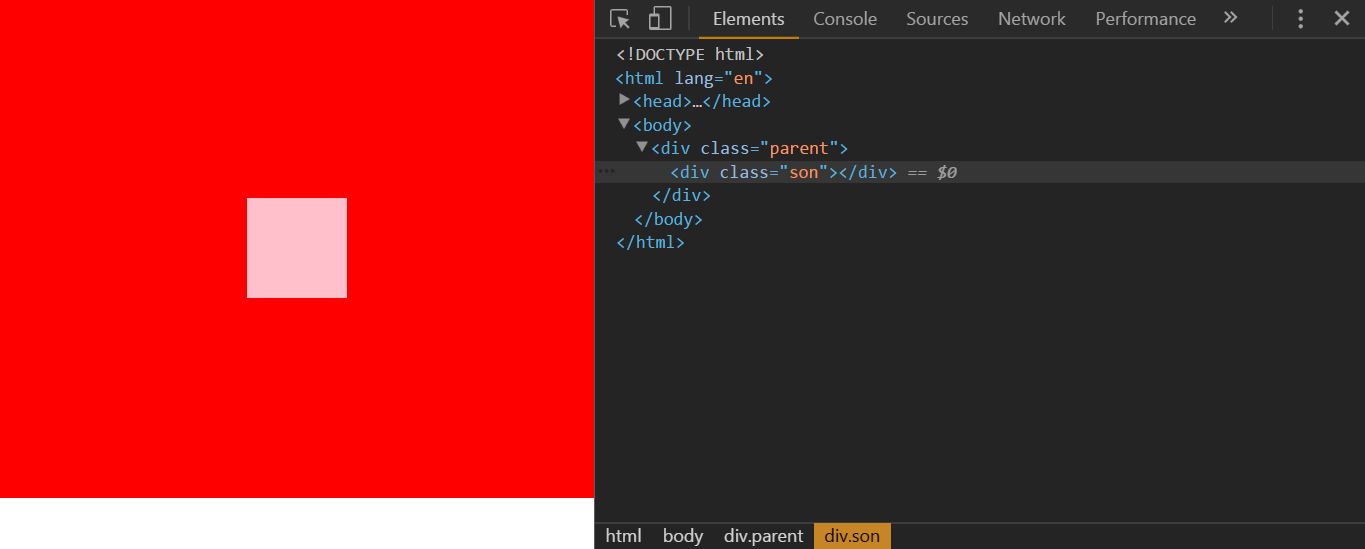Open the DevTools three-dot options menu

pos(1300,19)
